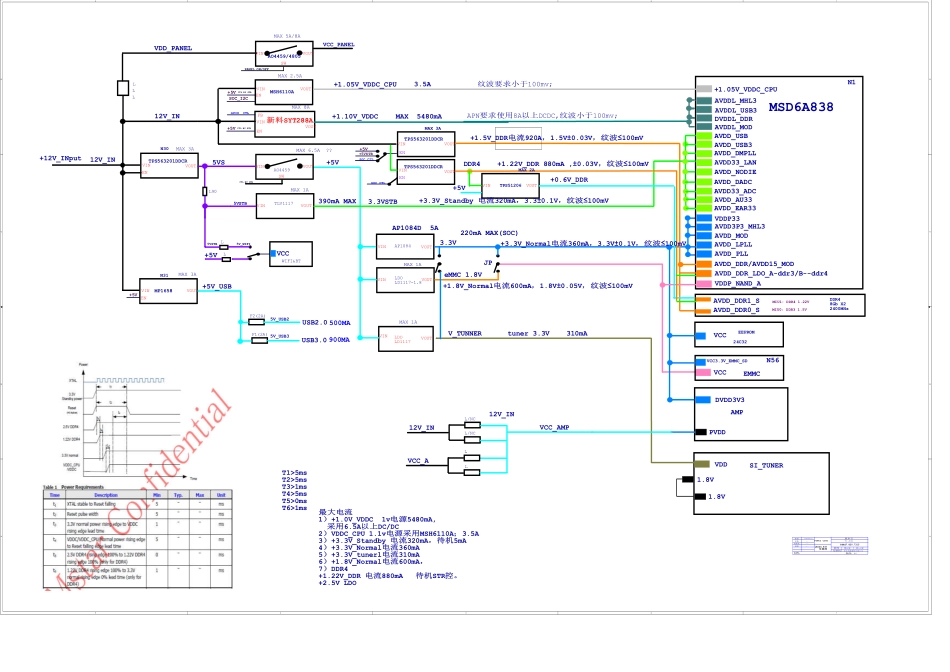Select the TPS51206 DDR regulator block

tap(511, 186)
